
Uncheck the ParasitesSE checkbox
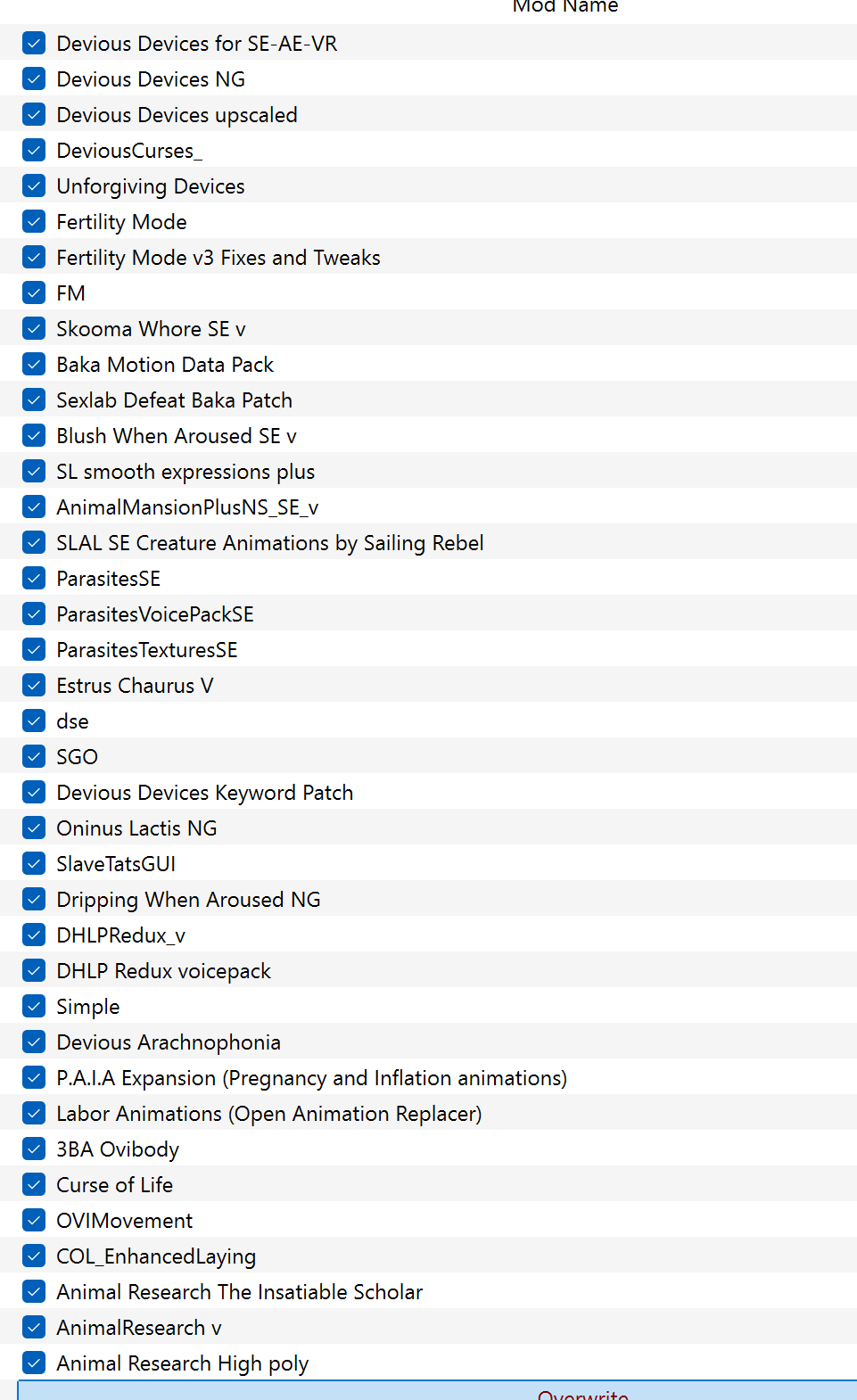[34, 578]
